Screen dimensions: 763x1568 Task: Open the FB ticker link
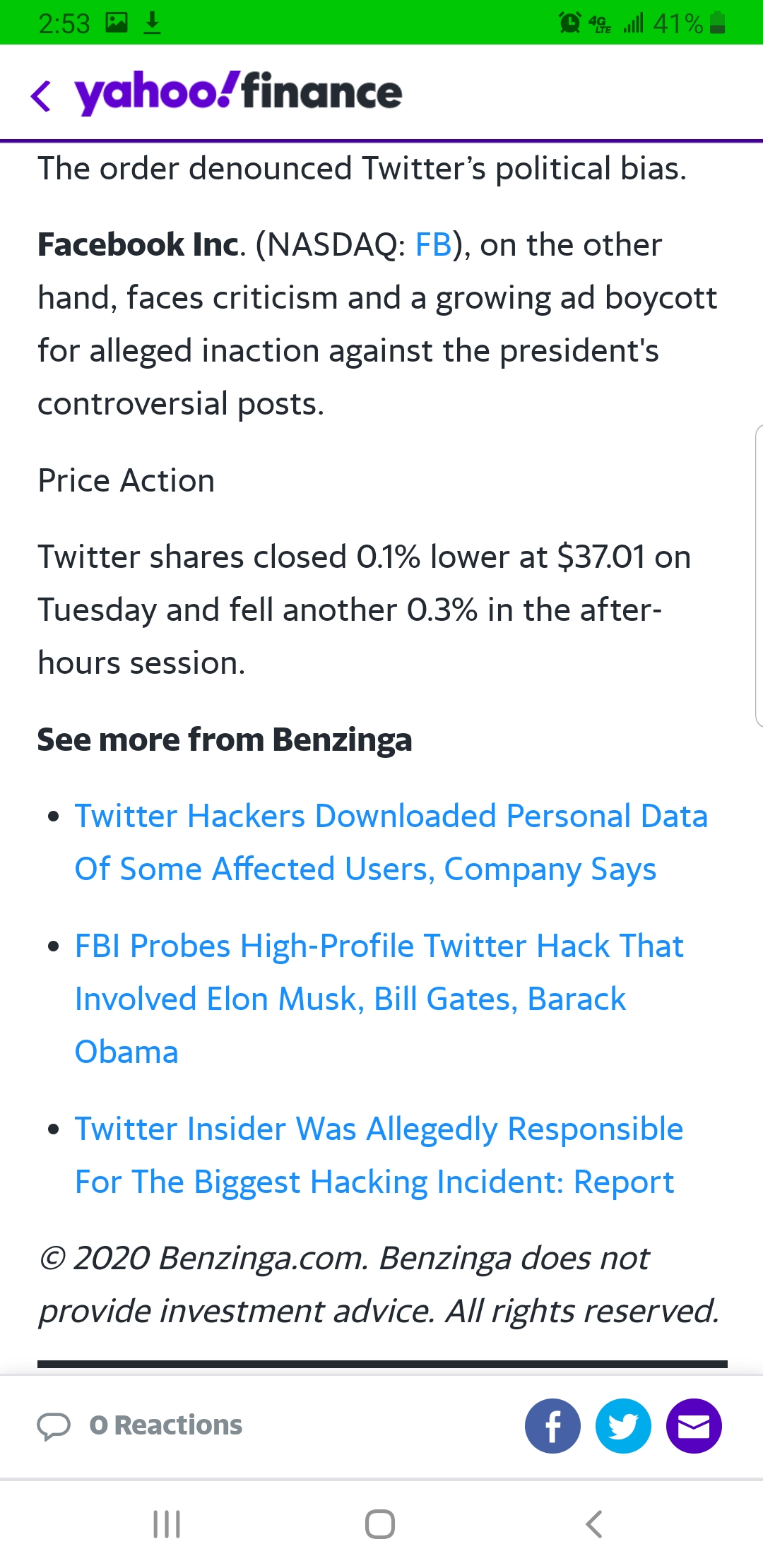[x=433, y=244]
